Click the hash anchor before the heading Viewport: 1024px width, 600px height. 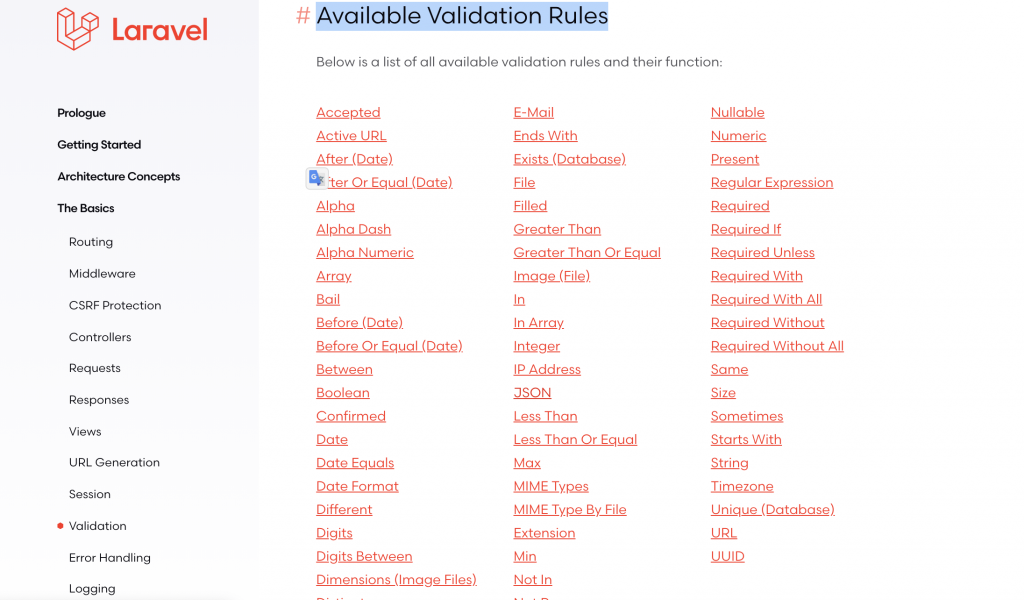pos(302,16)
